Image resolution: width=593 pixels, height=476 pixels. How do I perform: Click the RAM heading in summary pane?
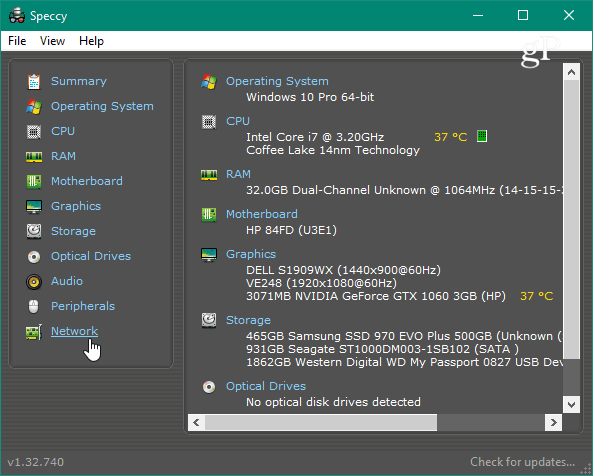click(x=238, y=174)
